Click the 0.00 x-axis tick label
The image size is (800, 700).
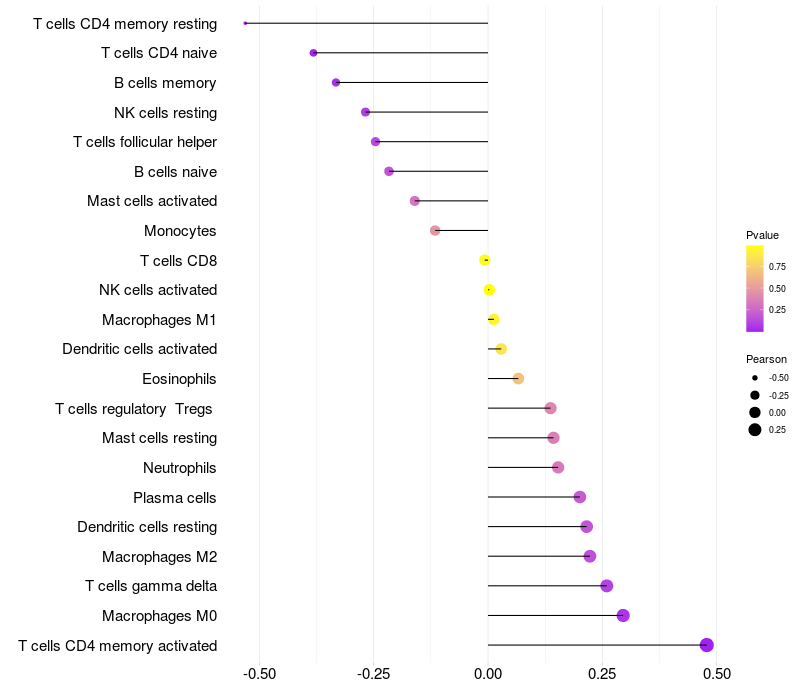tap(488, 673)
